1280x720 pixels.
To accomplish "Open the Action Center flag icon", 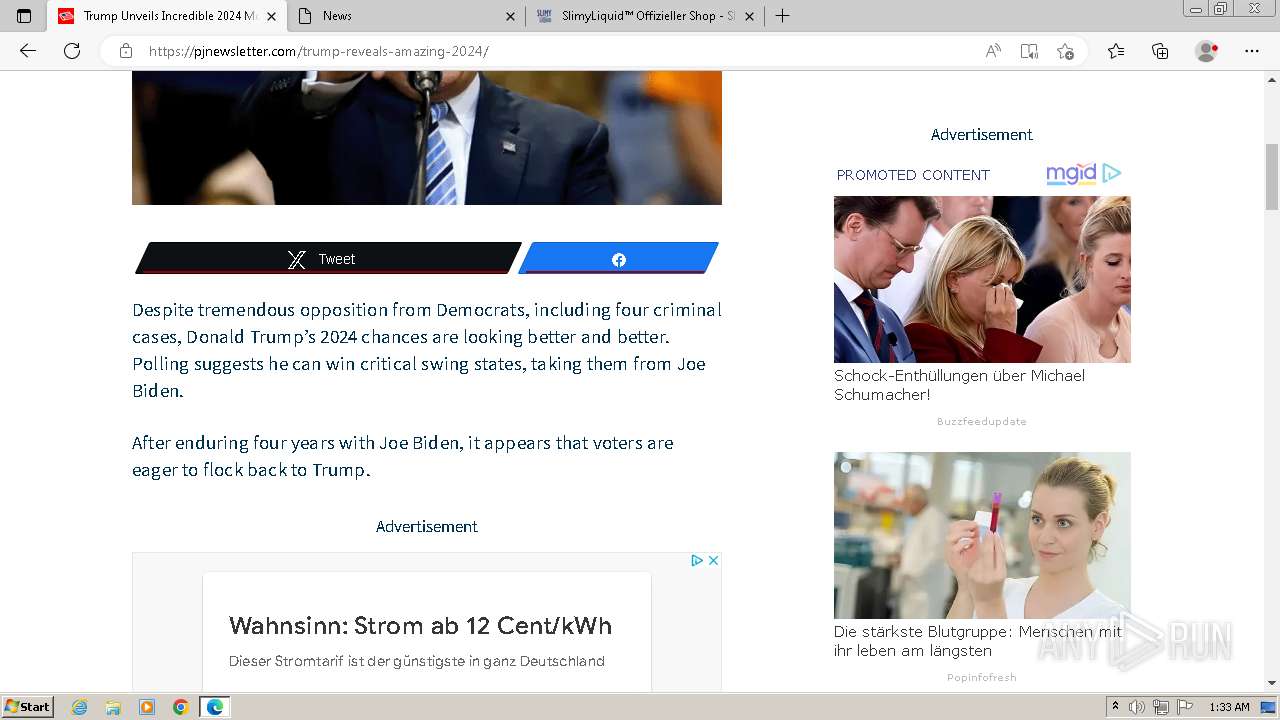I will (1185, 707).
